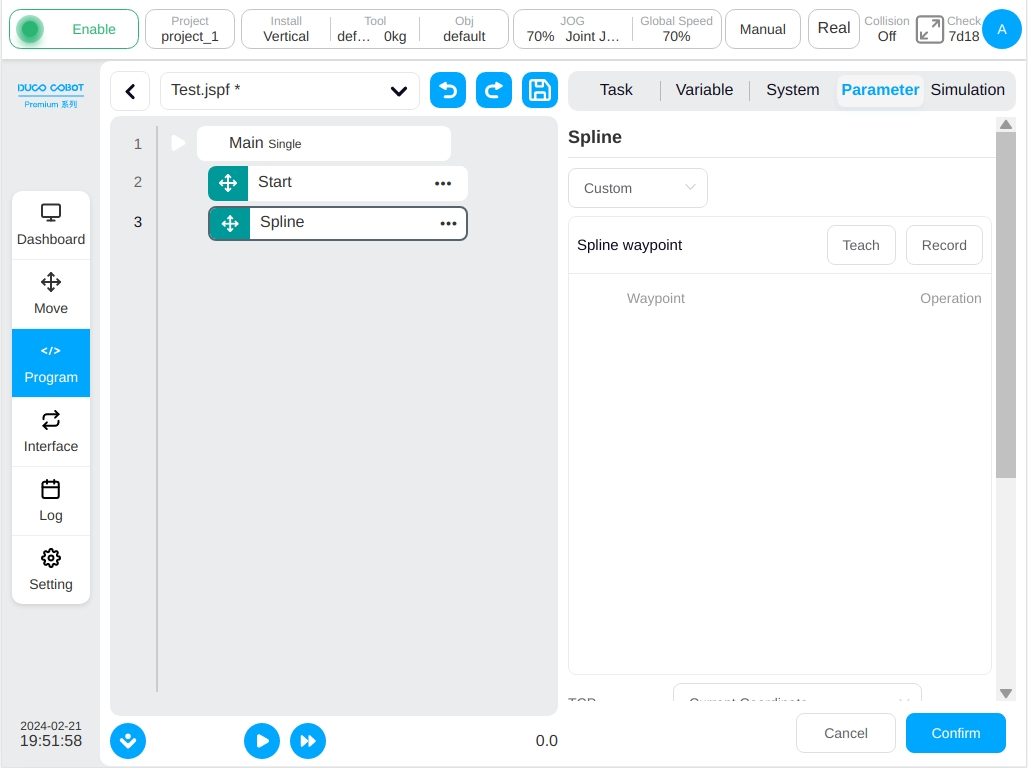
Task: Click the blue down-chevron circle button
Action: [128, 741]
